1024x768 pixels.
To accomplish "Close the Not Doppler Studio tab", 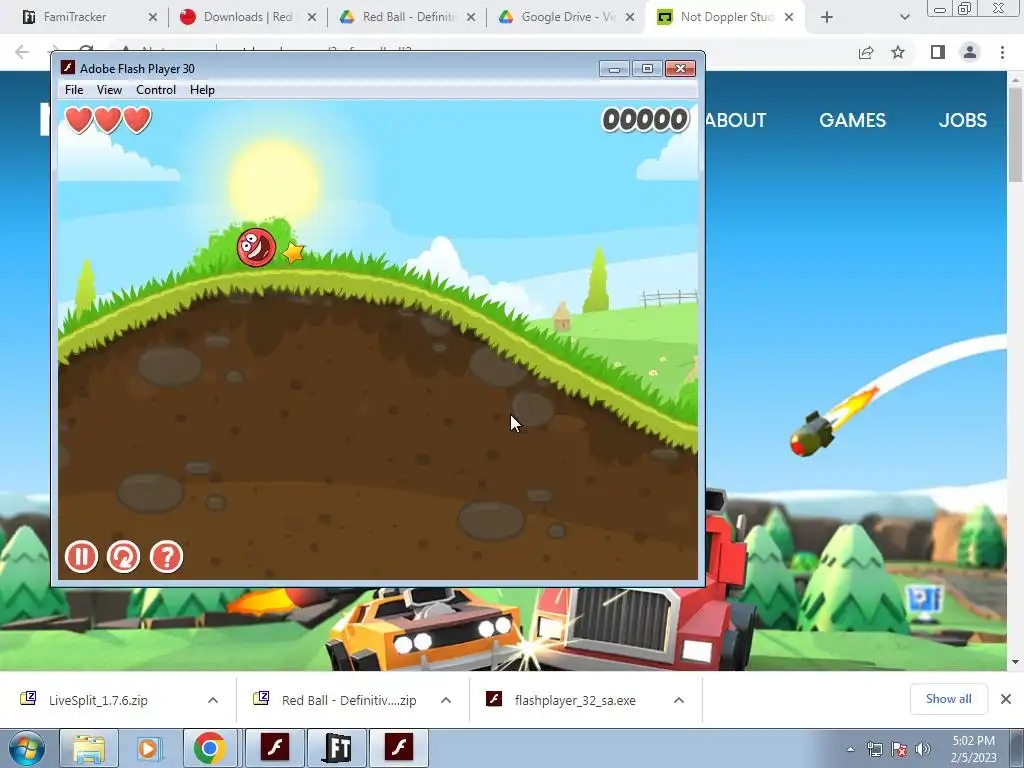I will pyautogui.click(x=789, y=17).
